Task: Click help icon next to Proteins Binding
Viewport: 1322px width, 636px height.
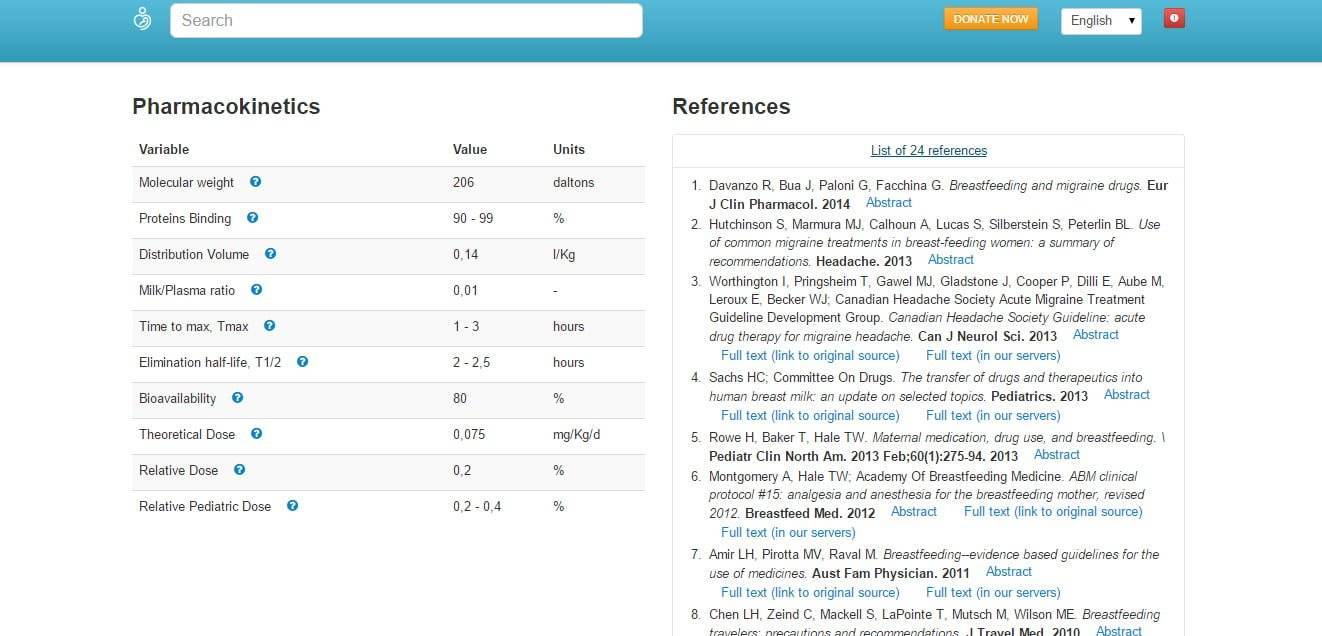Action: coord(253,218)
